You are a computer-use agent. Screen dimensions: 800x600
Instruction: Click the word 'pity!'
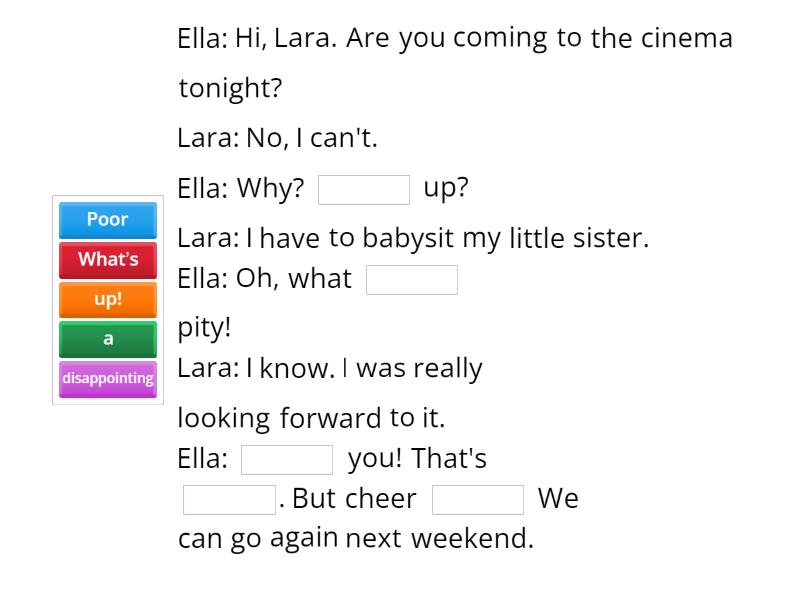205,327
